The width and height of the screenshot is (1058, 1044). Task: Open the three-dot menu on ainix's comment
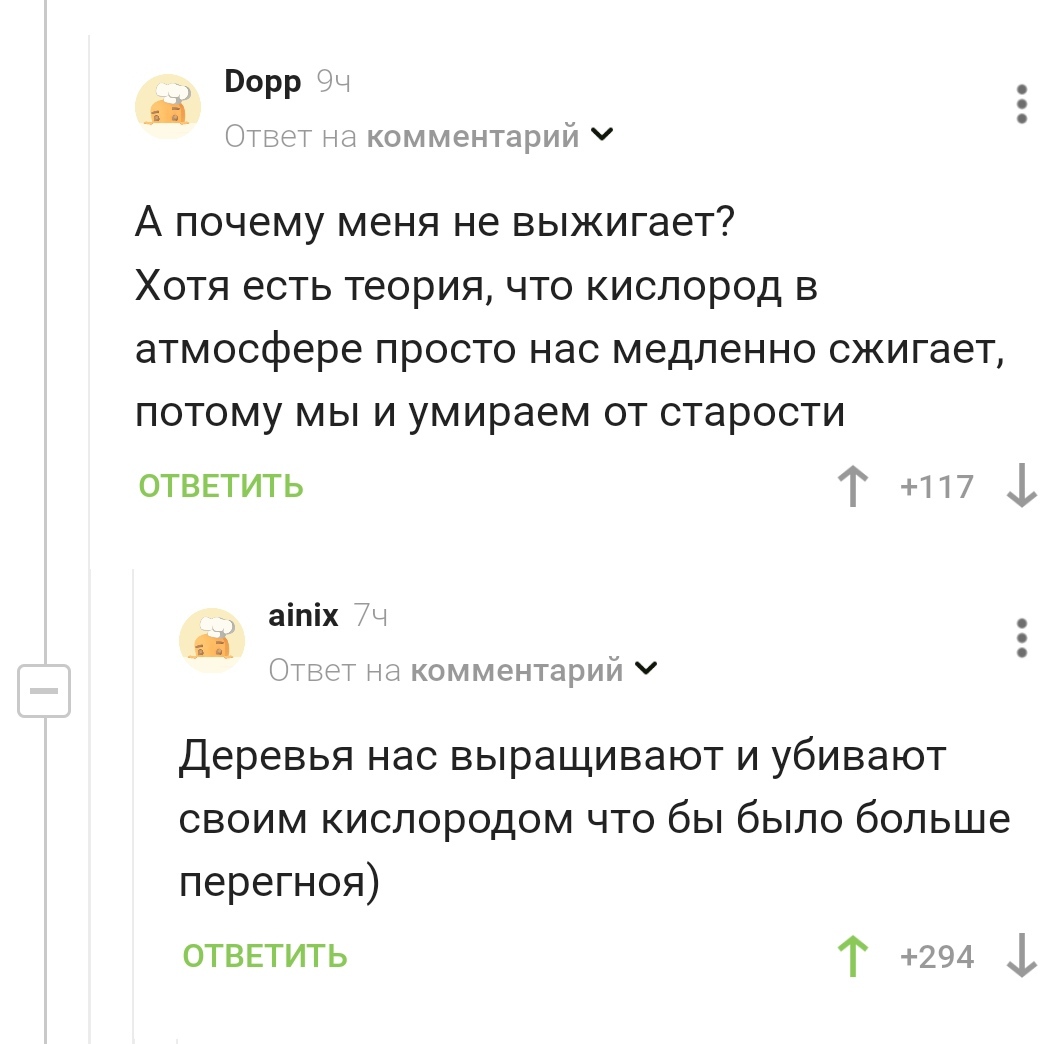[1021, 638]
